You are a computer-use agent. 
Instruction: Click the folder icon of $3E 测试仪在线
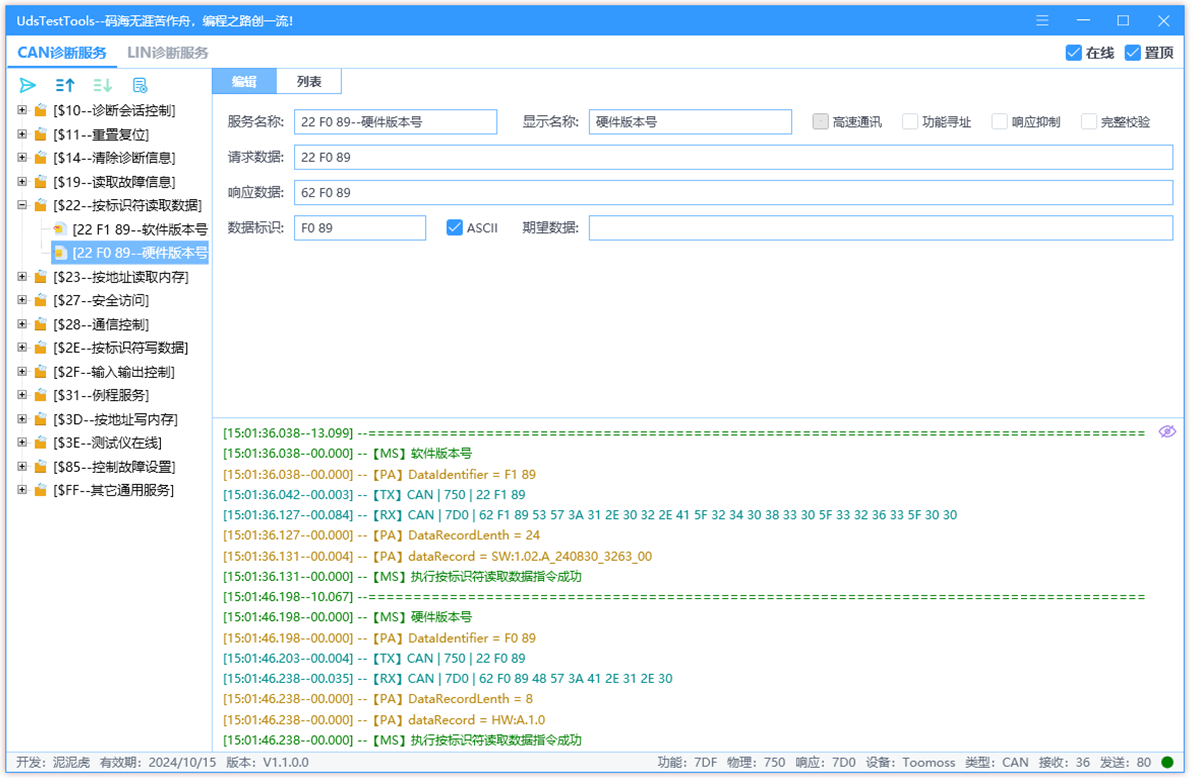pyautogui.click(x=41, y=443)
